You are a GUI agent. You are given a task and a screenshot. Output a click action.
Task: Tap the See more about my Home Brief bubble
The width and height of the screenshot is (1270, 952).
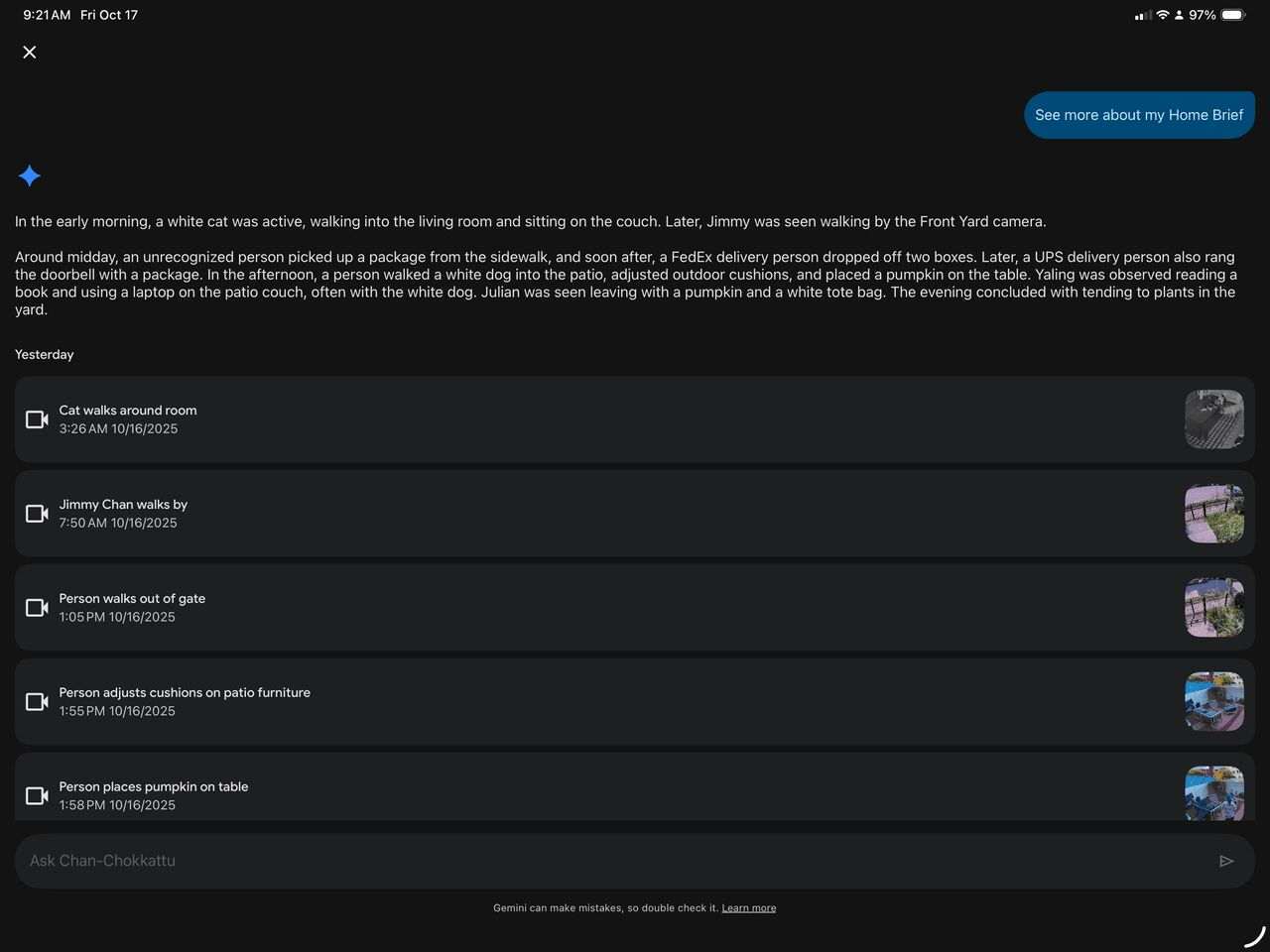point(1138,115)
